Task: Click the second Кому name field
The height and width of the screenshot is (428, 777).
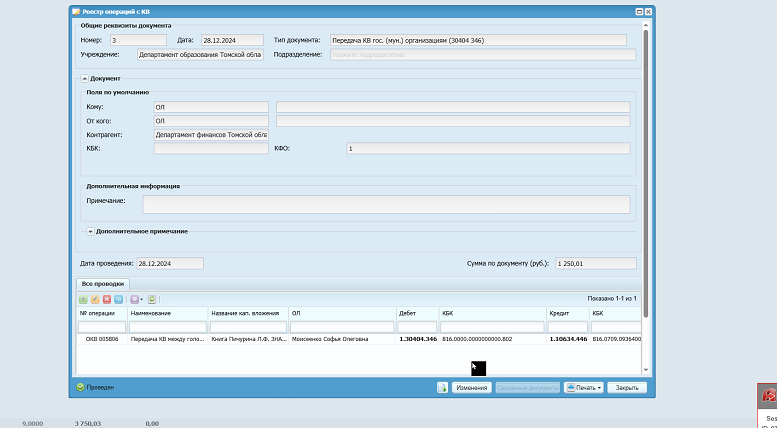Action: click(453, 107)
